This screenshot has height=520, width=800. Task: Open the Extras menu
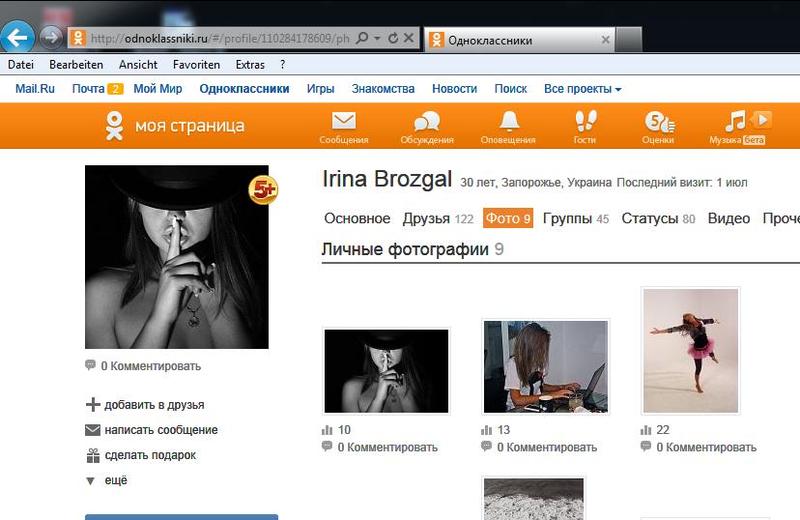click(x=250, y=65)
